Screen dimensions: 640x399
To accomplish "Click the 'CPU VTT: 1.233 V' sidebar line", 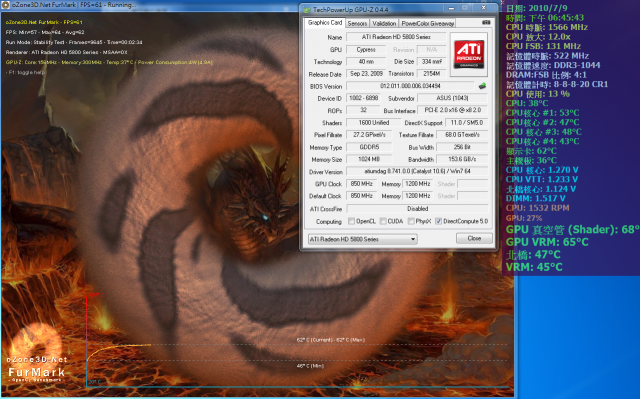I will coord(542,180).
